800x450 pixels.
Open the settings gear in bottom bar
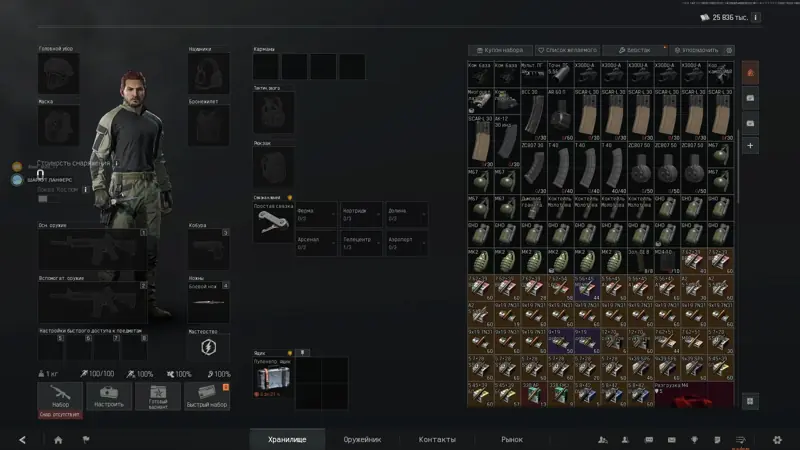coord(777,439)
